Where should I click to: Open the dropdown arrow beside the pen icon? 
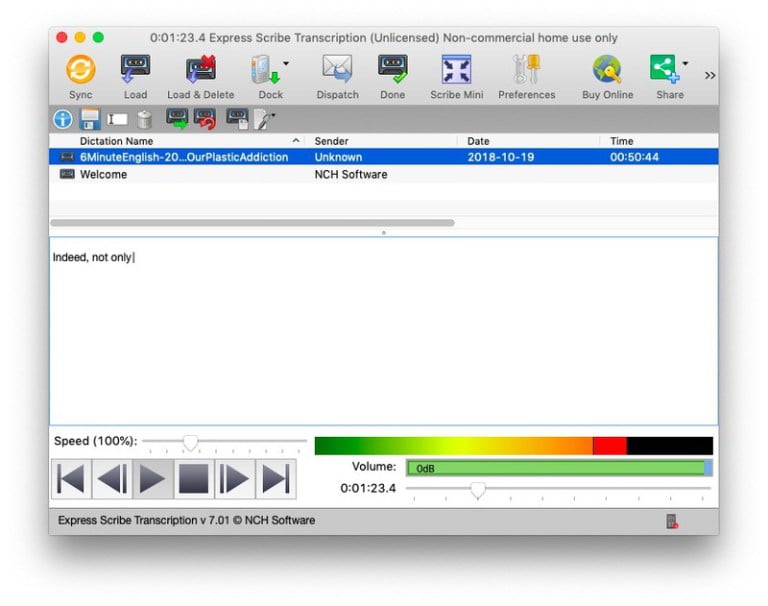[273, 115]
